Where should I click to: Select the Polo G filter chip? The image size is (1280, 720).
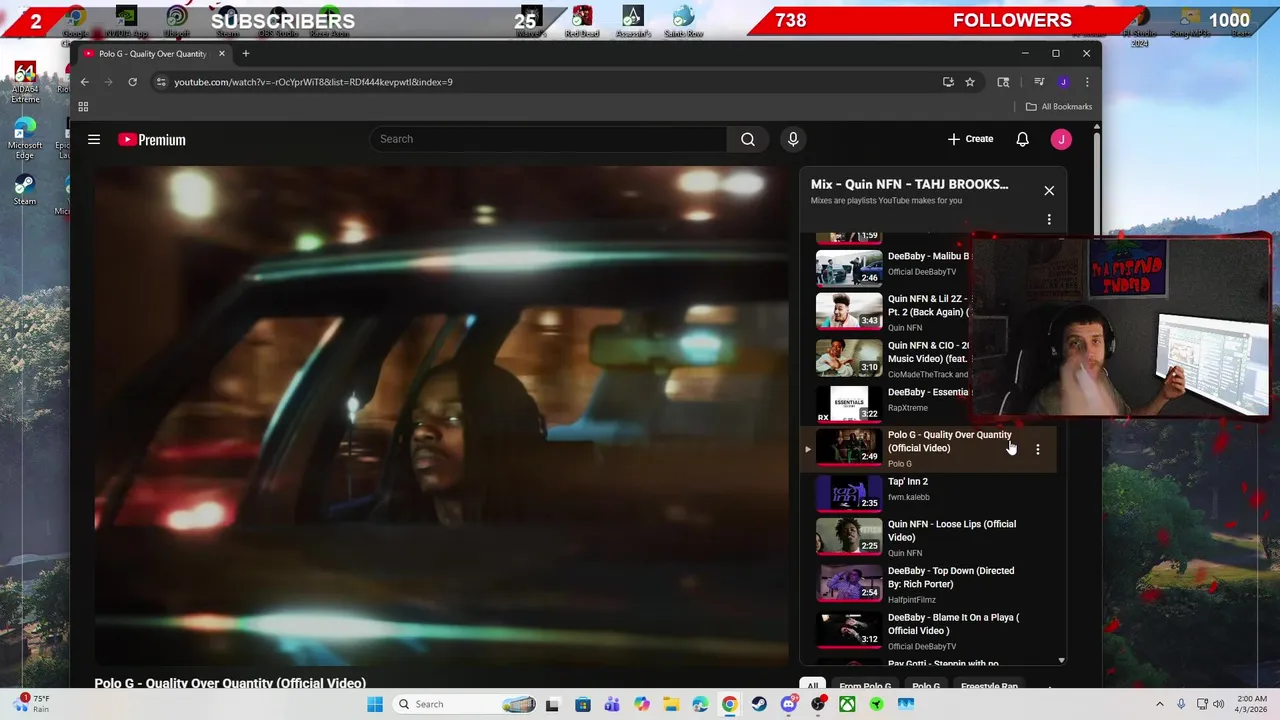926,687
